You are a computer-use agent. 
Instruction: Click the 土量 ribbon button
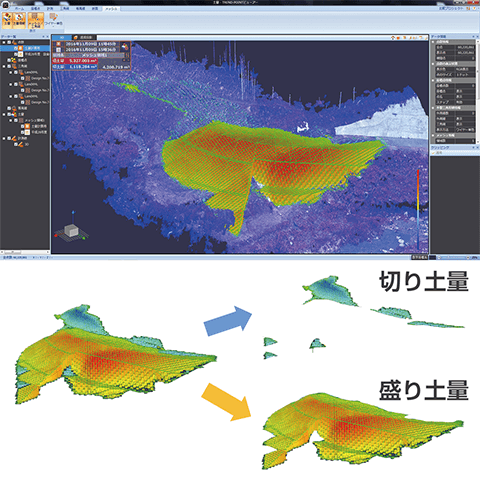tap(7, 20)
